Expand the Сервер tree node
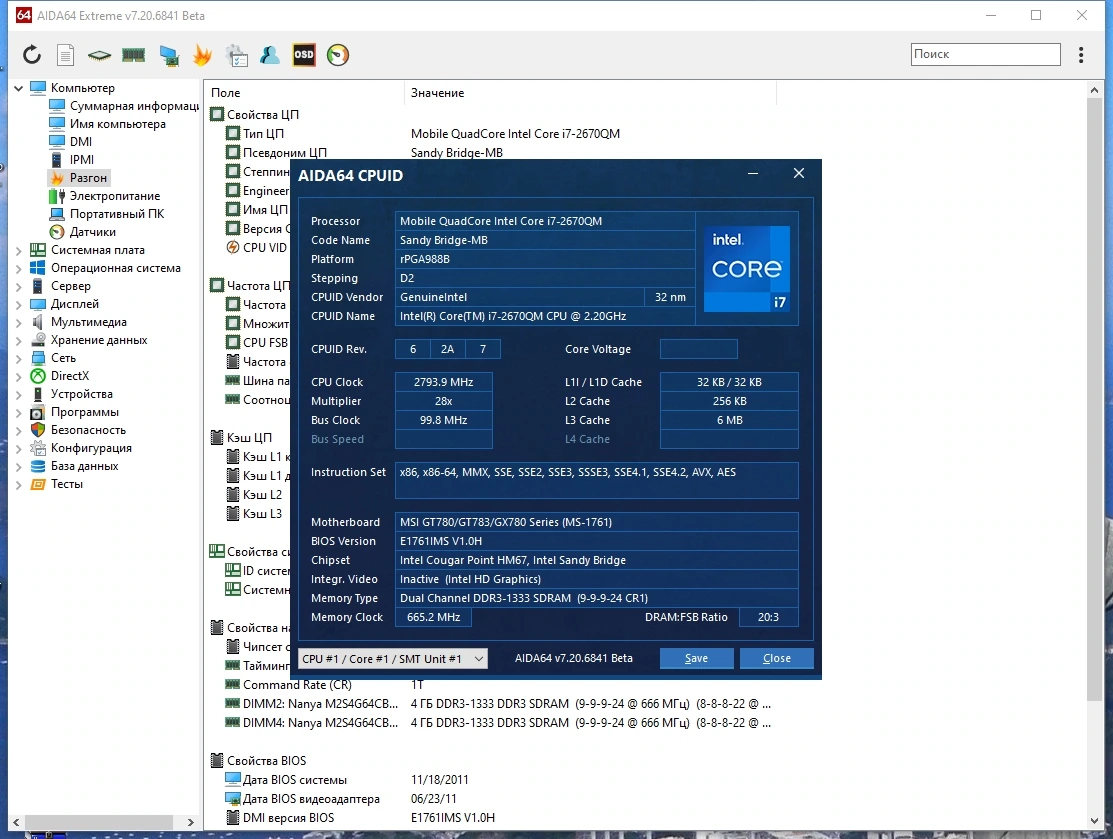Image resolution: width=1113 pixels, height=839 pixels. (x=18, y=286)
